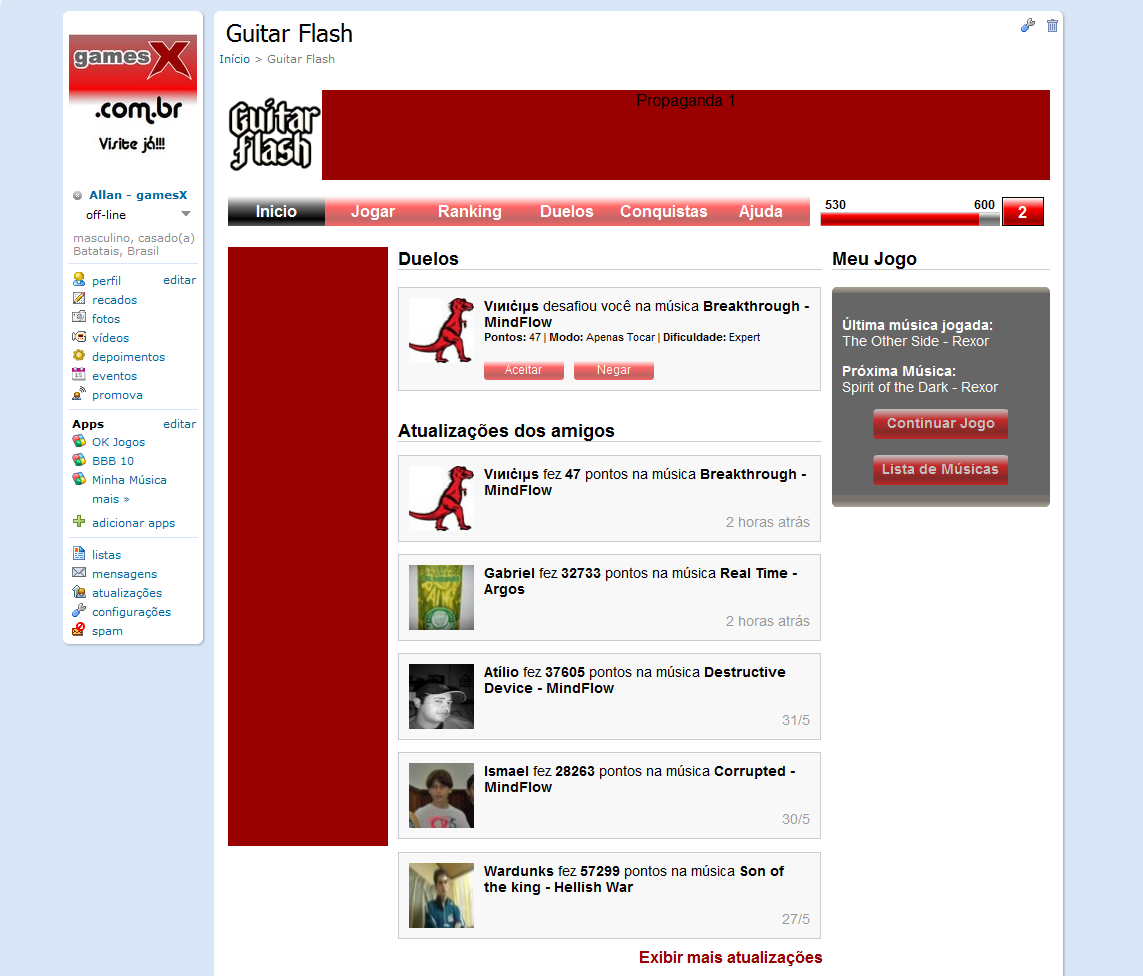Click the promova megaphone icon
1143x976 pixels.
[x=79, y=394]
